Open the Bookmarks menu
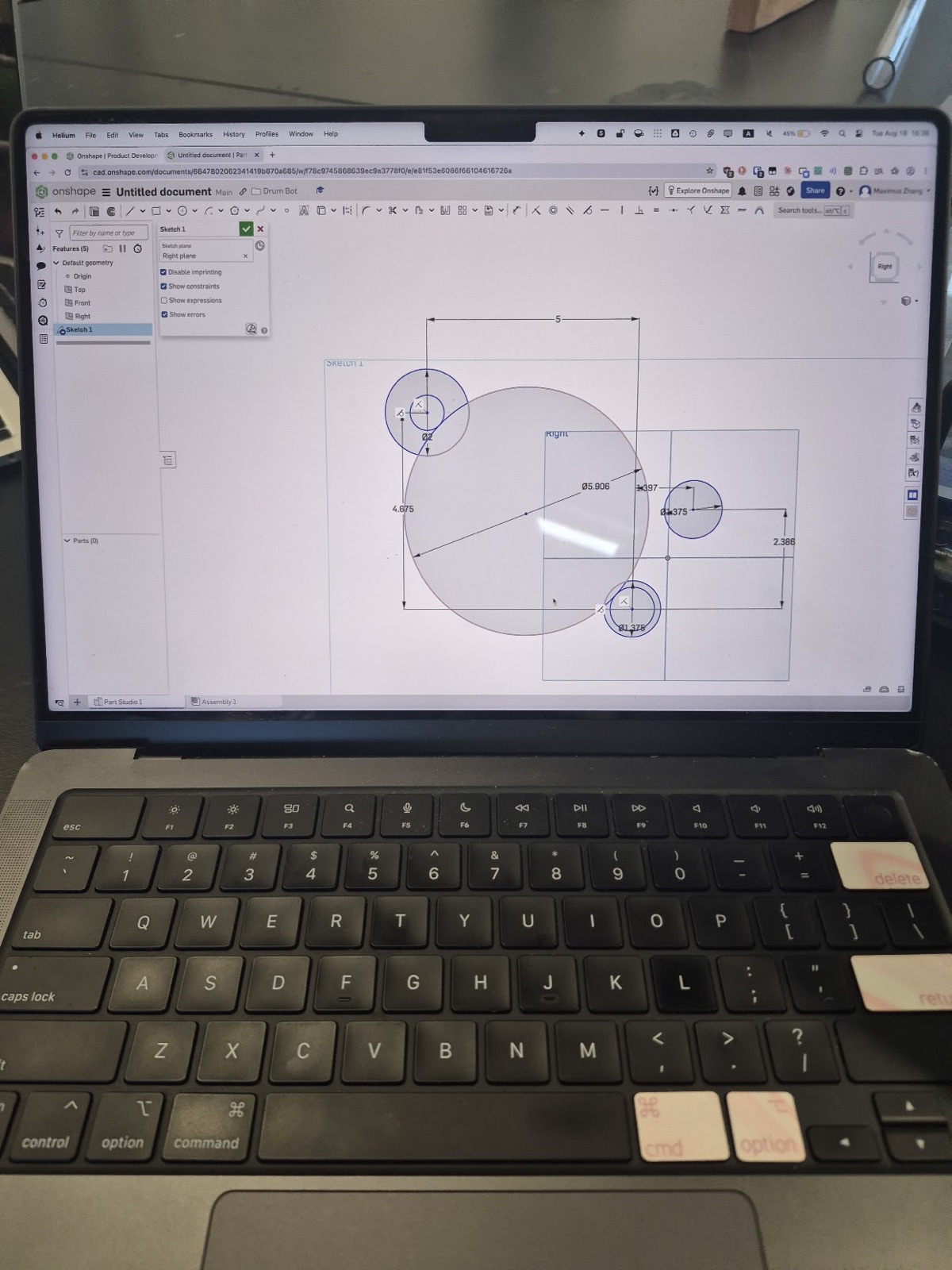The image size is (952, 1270). tap(195, 135)
